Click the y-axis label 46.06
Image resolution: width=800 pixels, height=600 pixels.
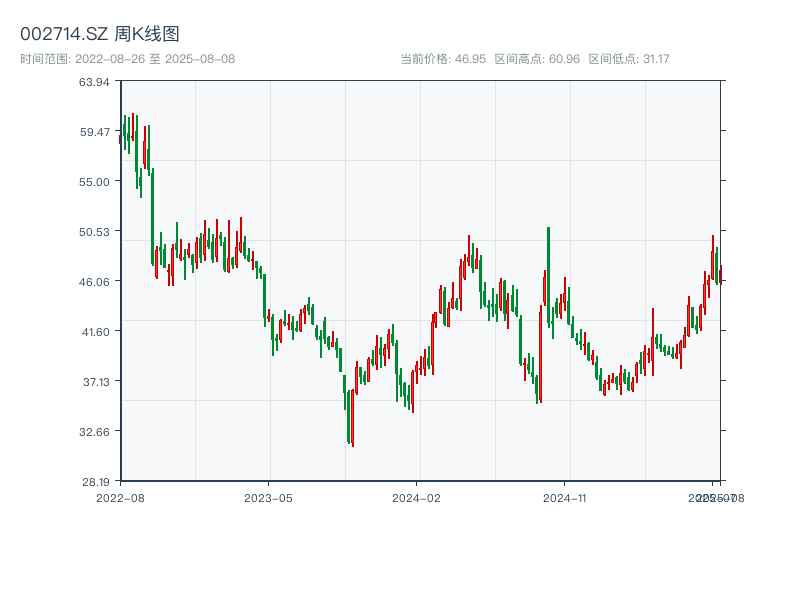94,282
